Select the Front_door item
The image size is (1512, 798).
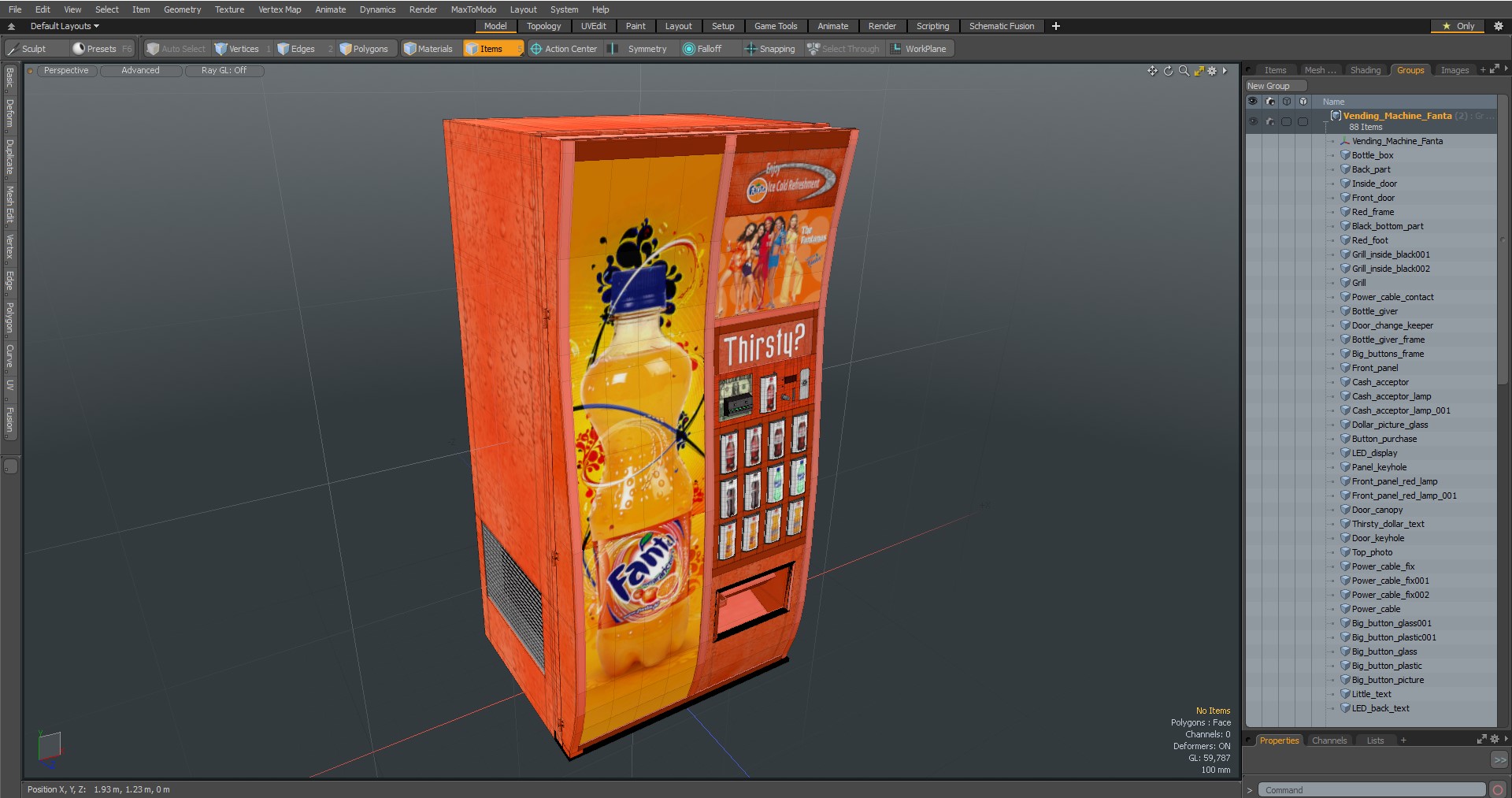[1373, 198]
